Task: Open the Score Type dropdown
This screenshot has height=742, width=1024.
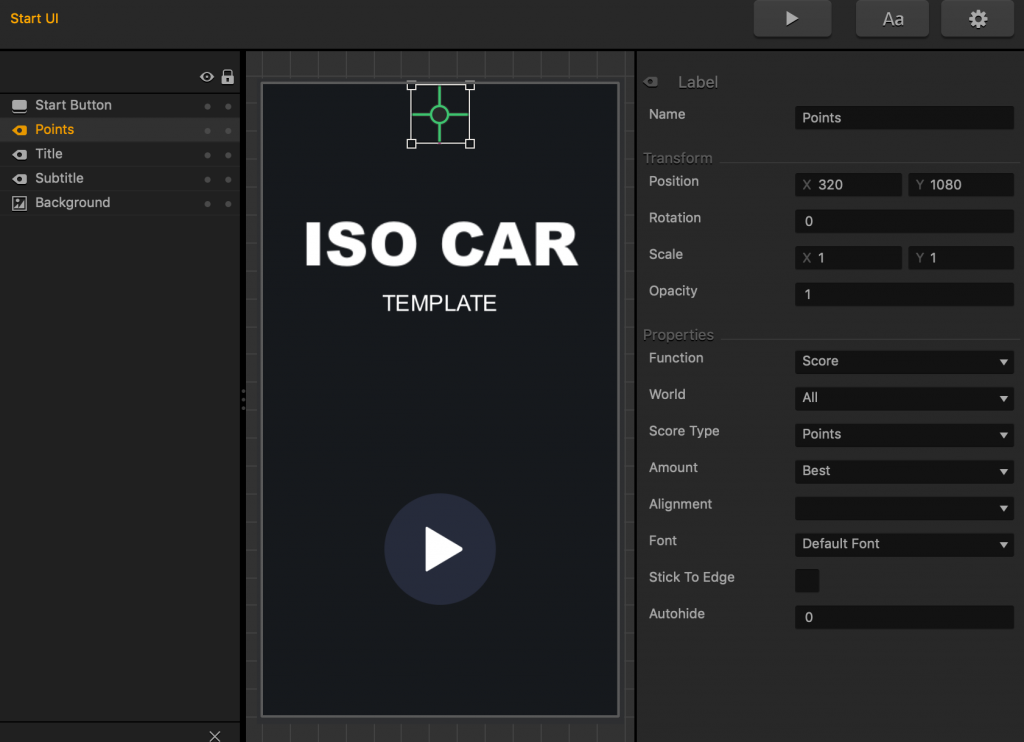Action: tap(903, 434)
